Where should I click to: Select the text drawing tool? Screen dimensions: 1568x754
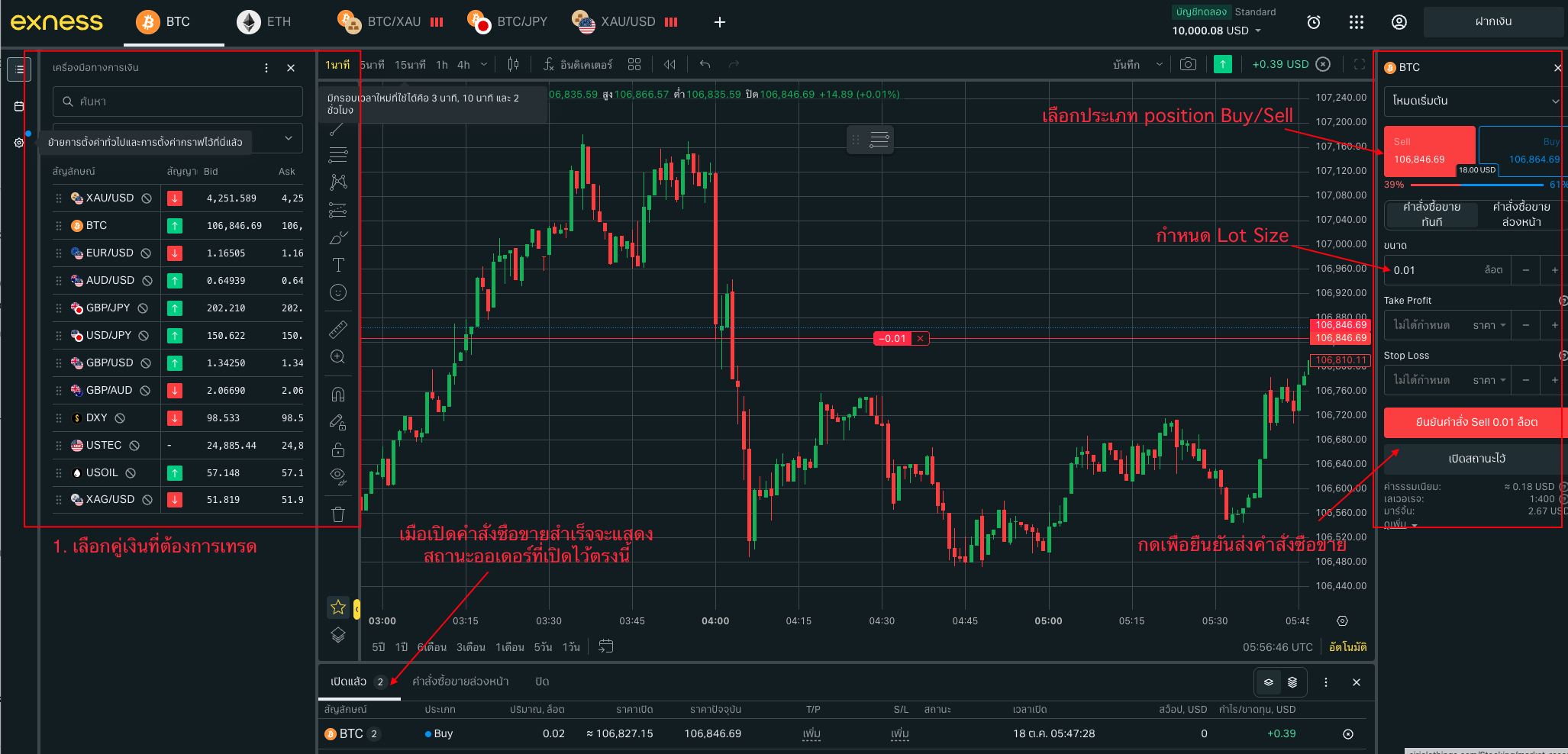[x=338, y=265]
